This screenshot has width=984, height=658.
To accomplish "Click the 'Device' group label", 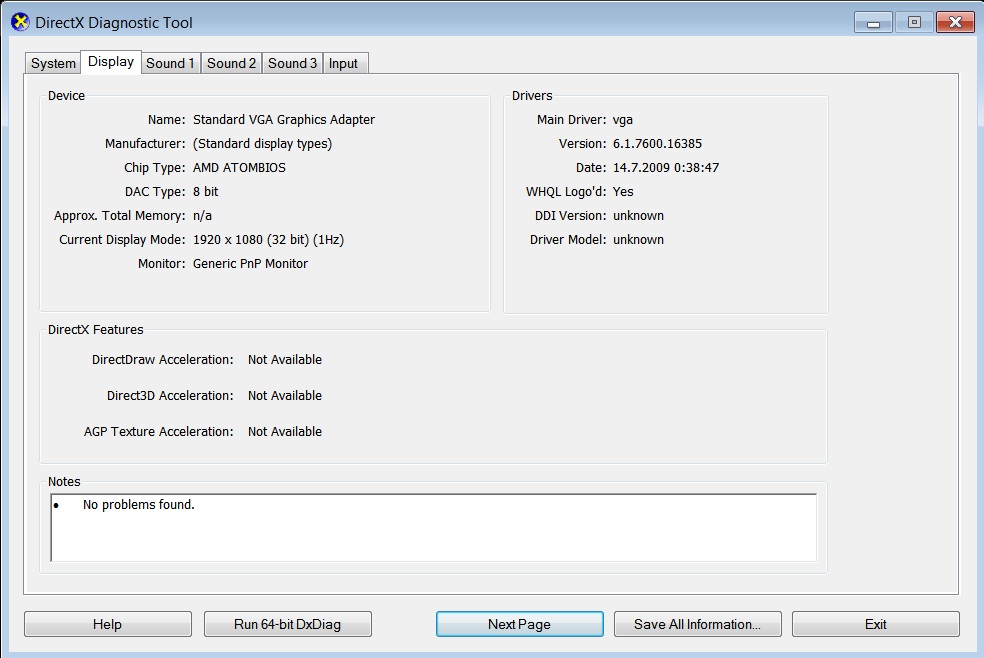I will (67, 95).
